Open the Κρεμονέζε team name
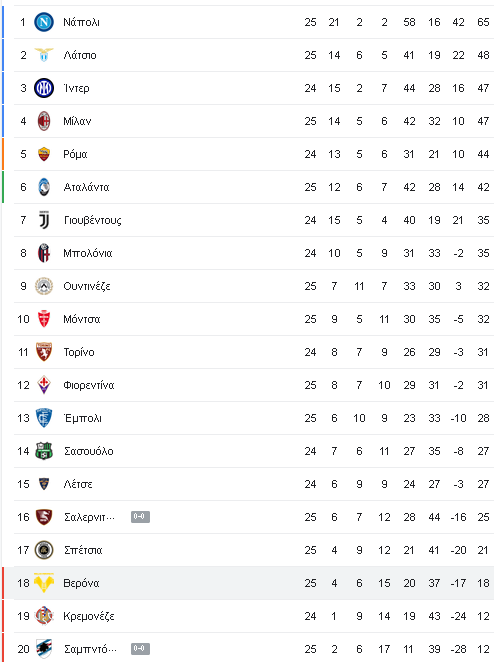This screenshot has width=494, height=662. pyautogui.click(x=89, y=616)
